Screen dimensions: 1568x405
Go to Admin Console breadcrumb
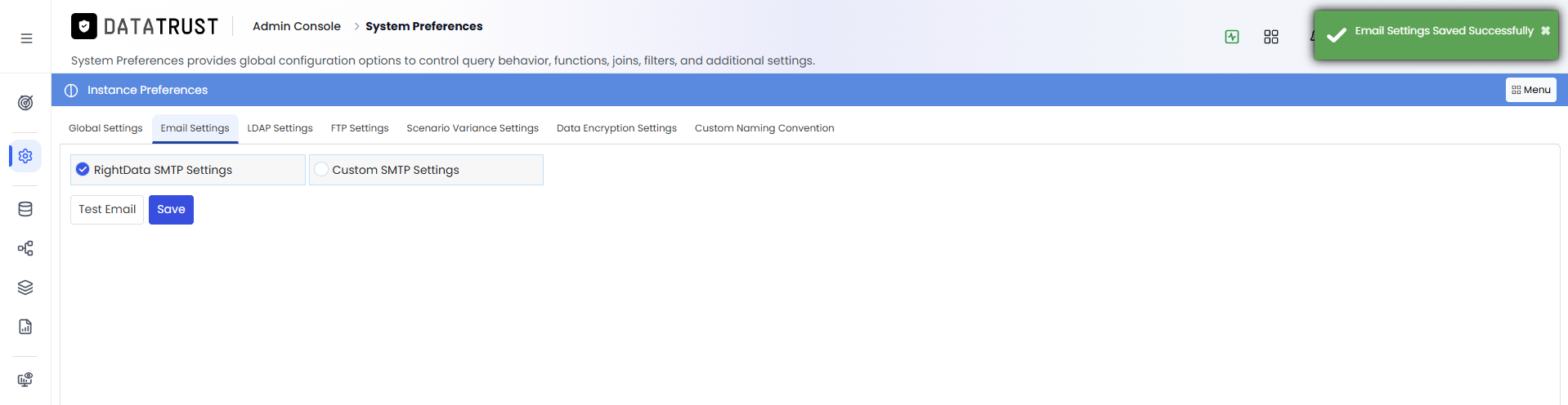(297, 26)
